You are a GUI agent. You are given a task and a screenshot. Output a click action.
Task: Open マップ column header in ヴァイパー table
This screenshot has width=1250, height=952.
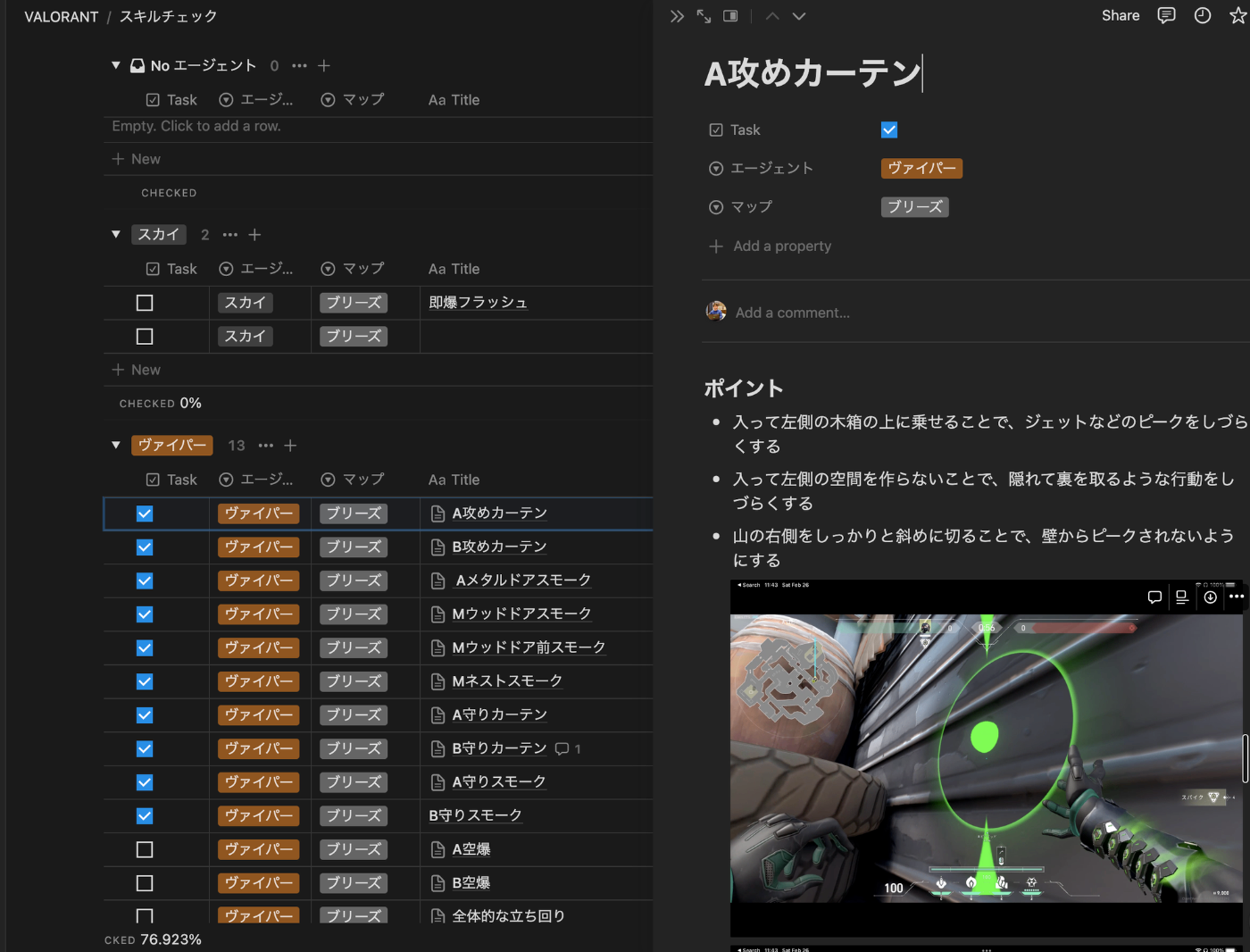click(353, 480)
